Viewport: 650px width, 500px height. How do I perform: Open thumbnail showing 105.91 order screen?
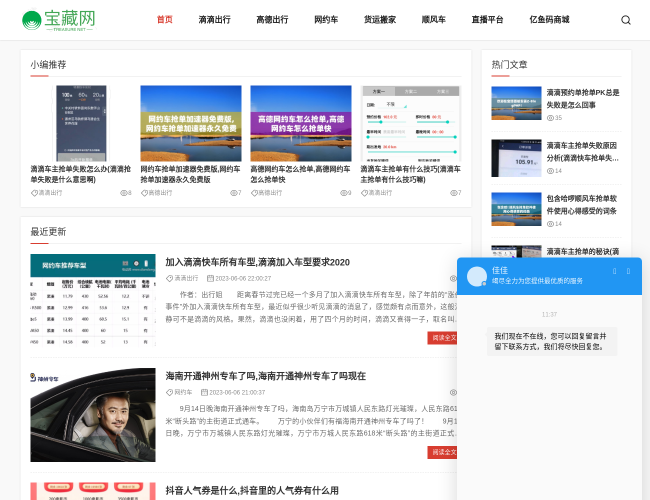516,158
